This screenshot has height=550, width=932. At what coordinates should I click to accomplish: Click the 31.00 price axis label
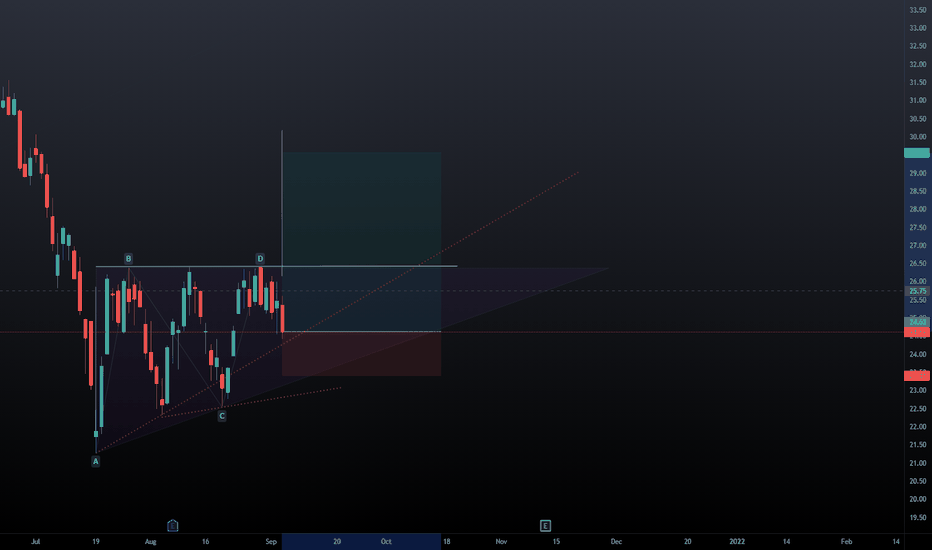pyautogui.click(x=917, y=100)
